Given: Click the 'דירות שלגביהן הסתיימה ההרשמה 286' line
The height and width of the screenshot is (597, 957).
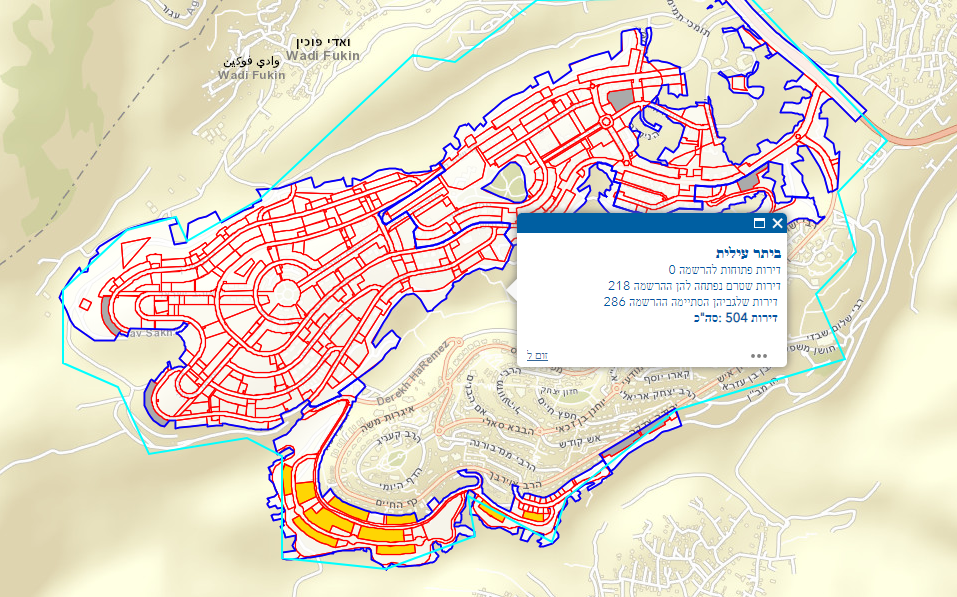Looking at the screenshot, I should [691, 302].
